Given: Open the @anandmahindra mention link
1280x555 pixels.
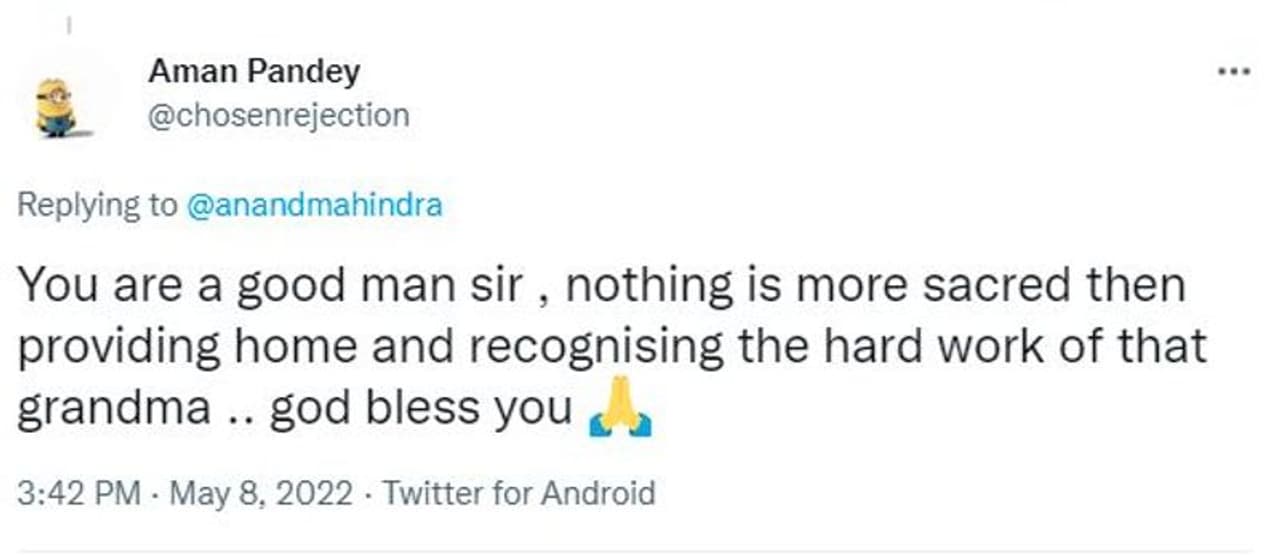Looking at the screenshot, I should [314, 205].
